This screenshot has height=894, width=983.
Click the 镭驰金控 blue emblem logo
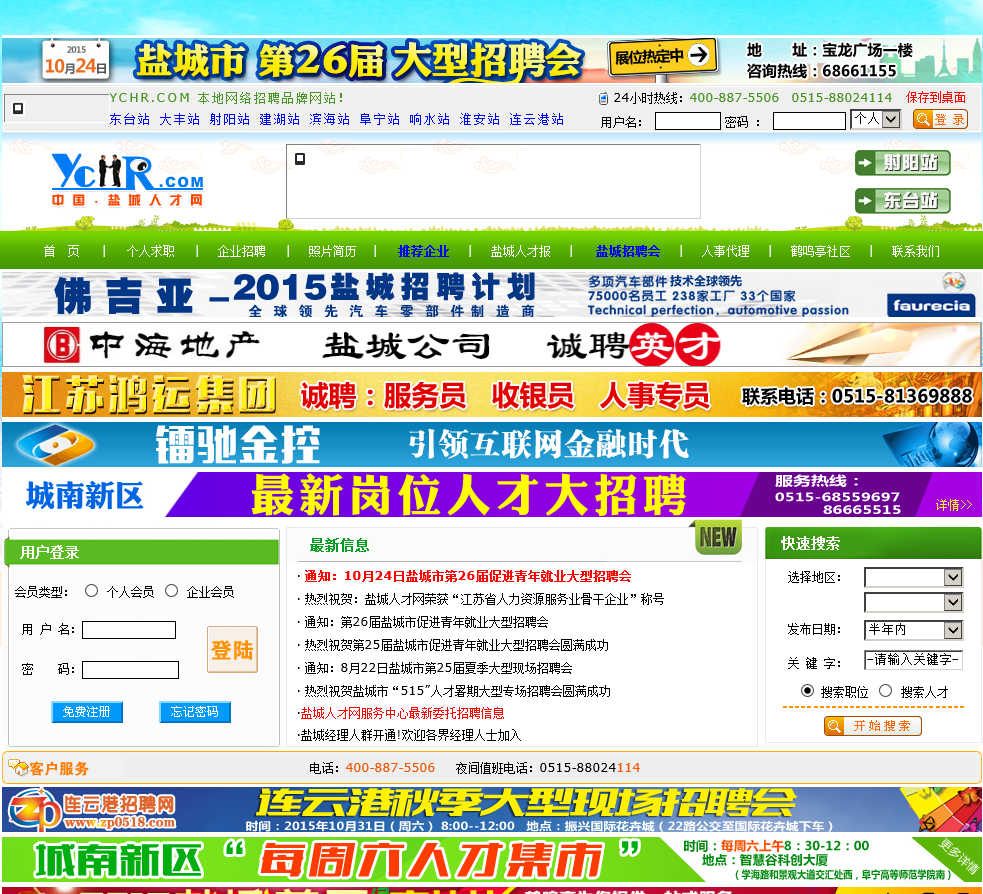(55, 444)
